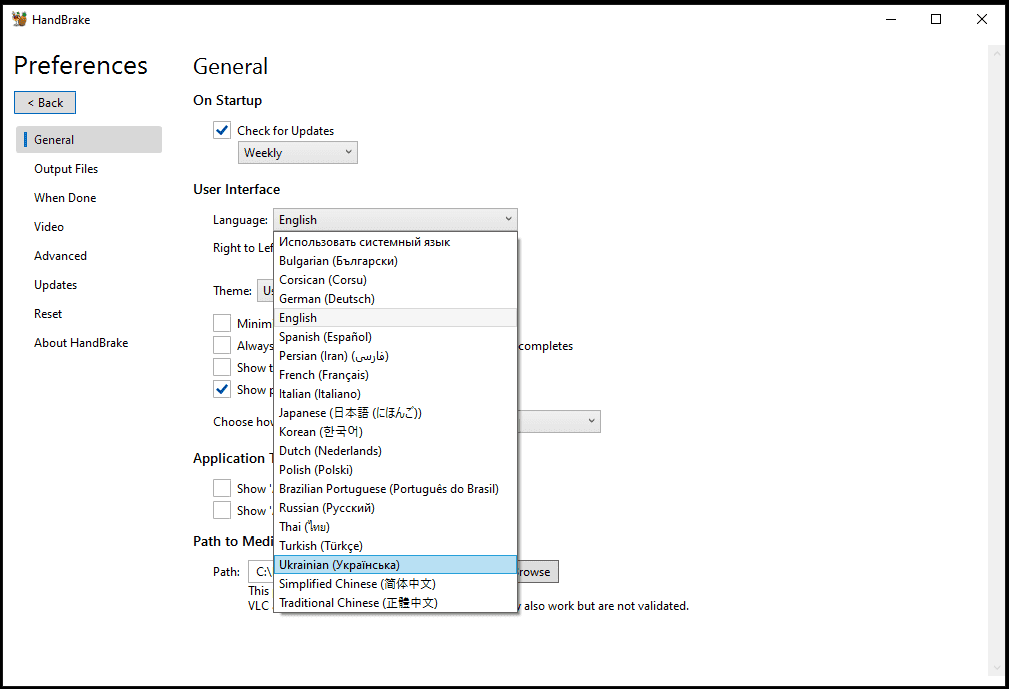The image size is (1009, 689).
Task: Toggle second Show checkbox under Application section
Action: tap(222, 510)
